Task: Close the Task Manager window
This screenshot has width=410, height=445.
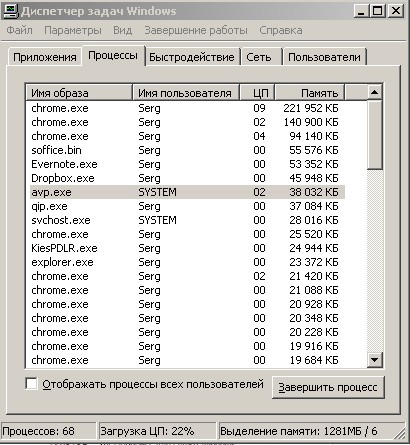Action: 395,11
